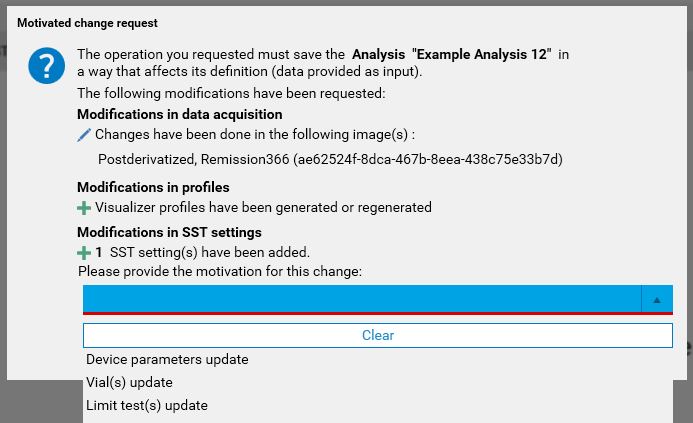Select the Postderivatized, Remission366 image entry

pyautogui.click(x=330, y=159)
